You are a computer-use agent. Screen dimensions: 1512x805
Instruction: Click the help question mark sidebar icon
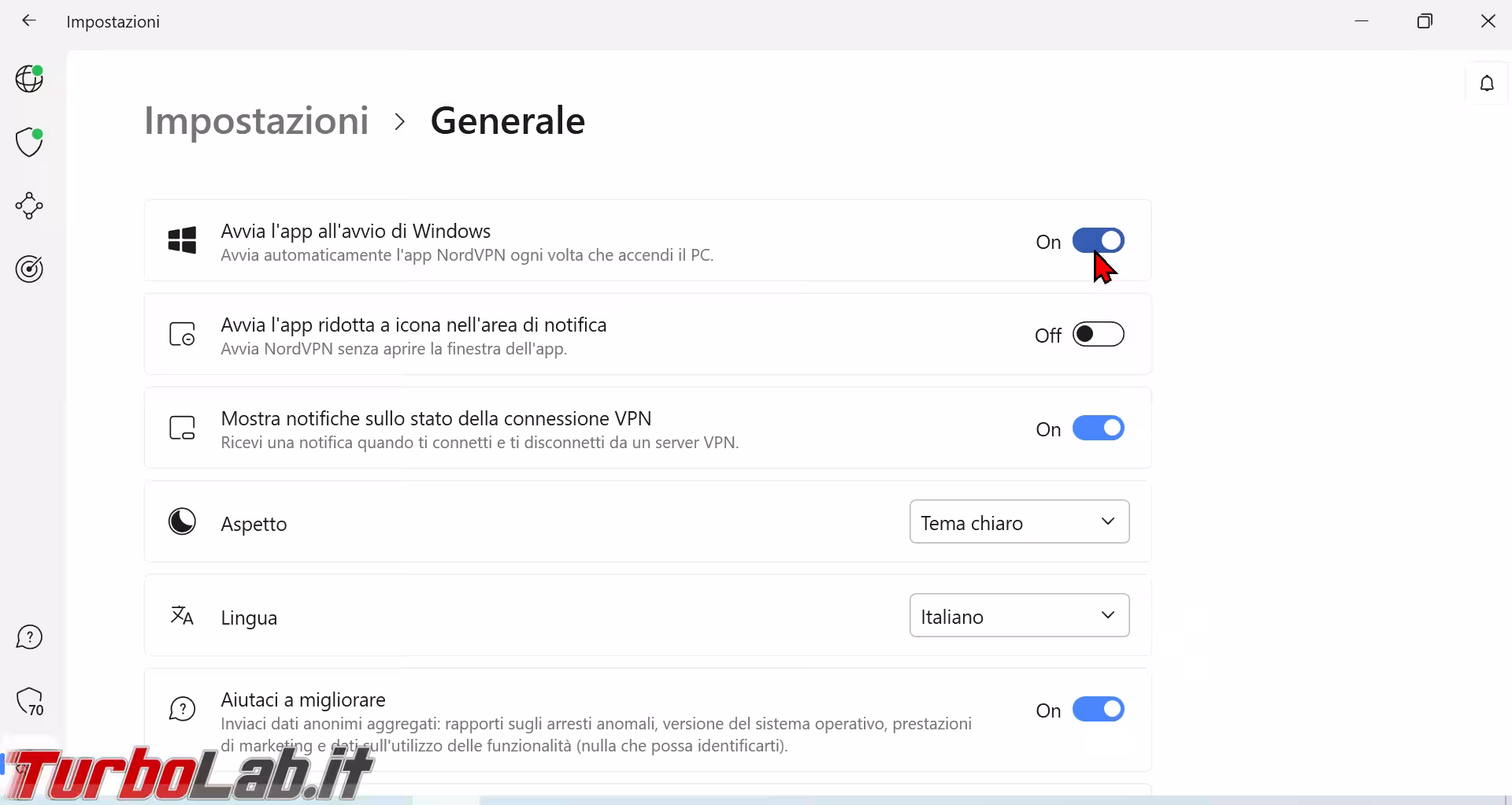(30, 637)
